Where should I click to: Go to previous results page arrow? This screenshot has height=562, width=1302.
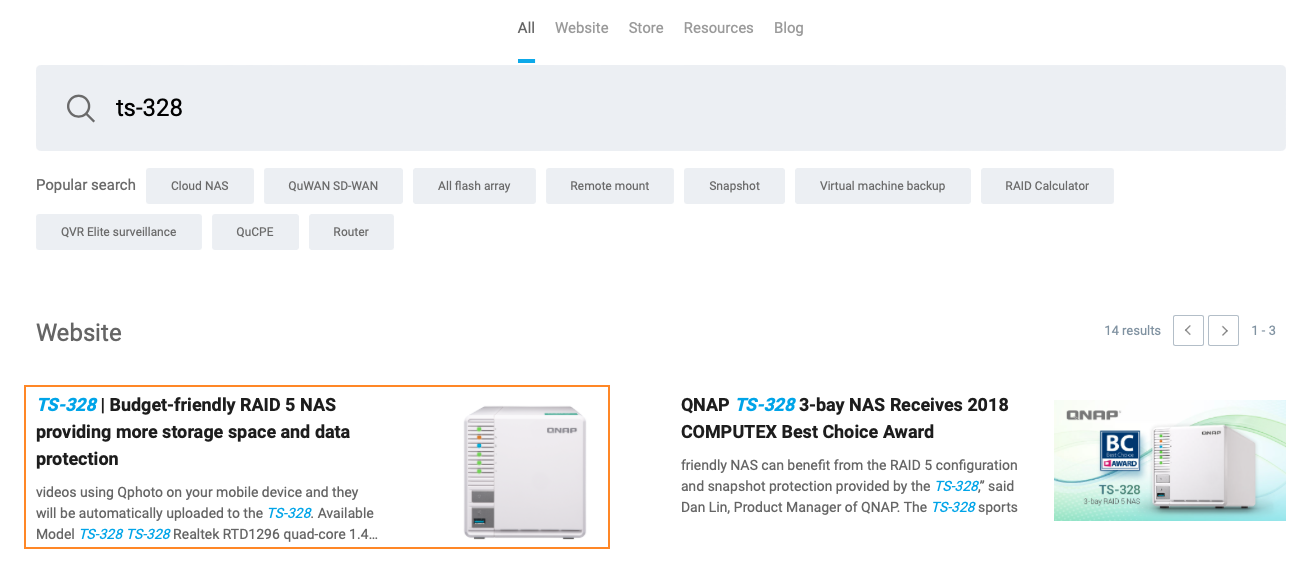pos(1188,331)
